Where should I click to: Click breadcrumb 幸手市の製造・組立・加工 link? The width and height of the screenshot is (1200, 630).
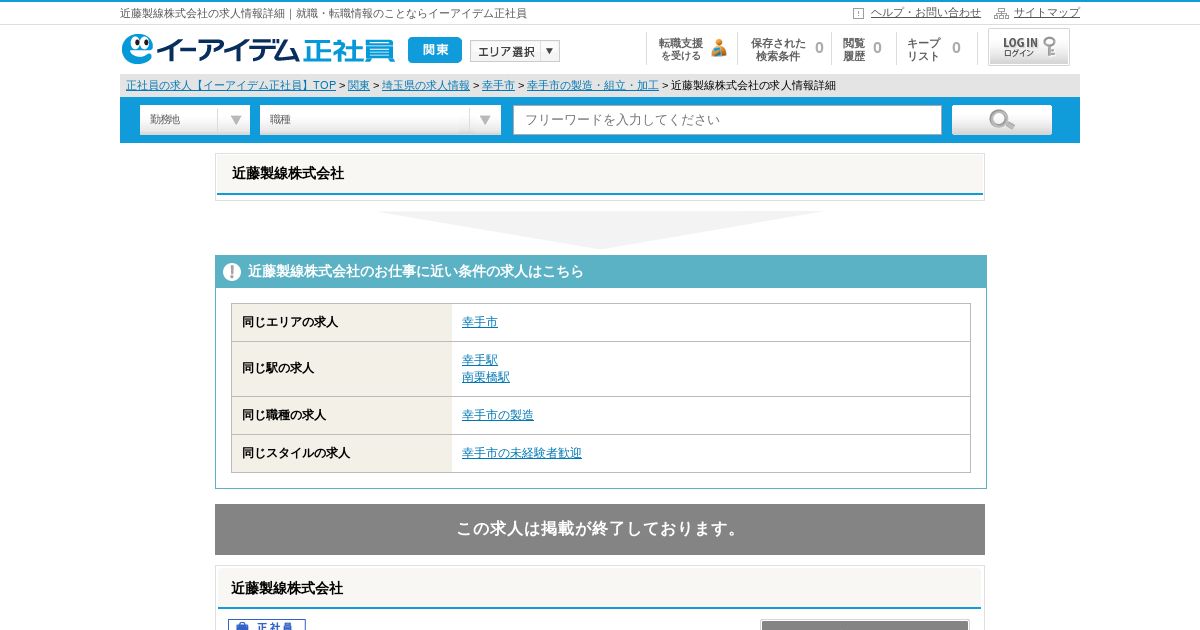(x=593, y=86)
